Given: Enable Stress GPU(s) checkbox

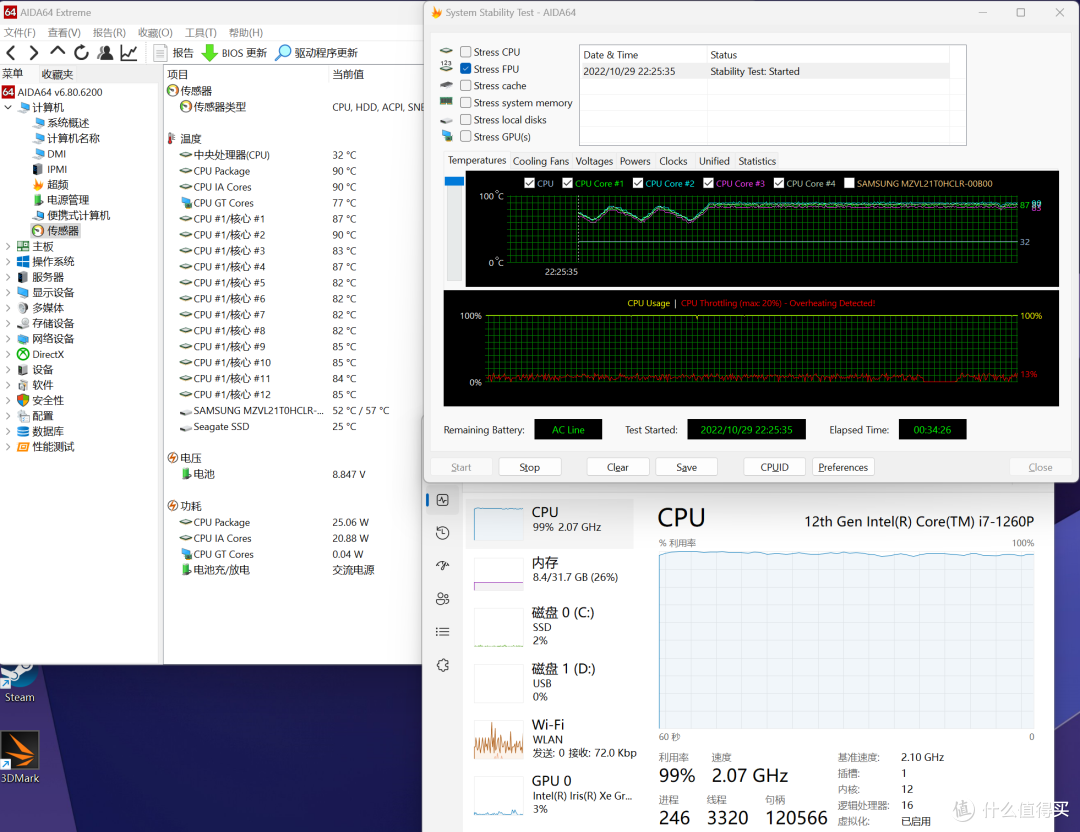Looking at the screenshot, I should [x=466, y=136].
